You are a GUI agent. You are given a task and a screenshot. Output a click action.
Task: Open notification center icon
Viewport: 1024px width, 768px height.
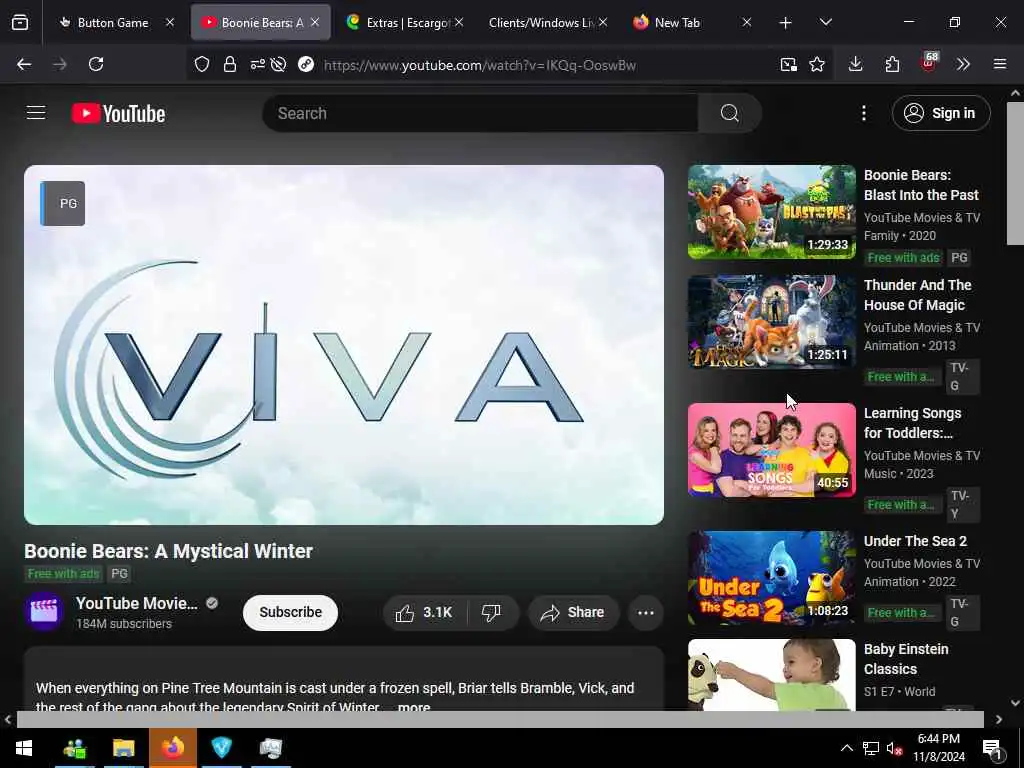point(992,748)
